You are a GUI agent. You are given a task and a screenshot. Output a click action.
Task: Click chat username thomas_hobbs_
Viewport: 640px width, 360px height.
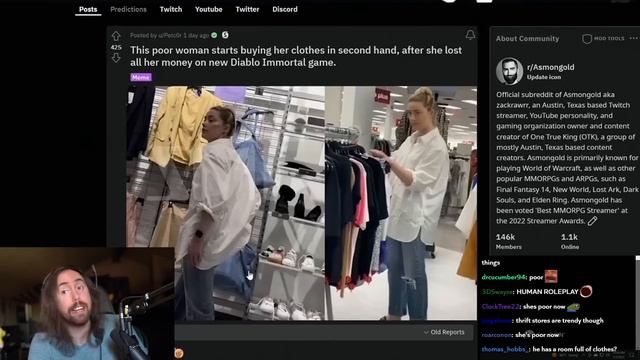tap(505, 349)
